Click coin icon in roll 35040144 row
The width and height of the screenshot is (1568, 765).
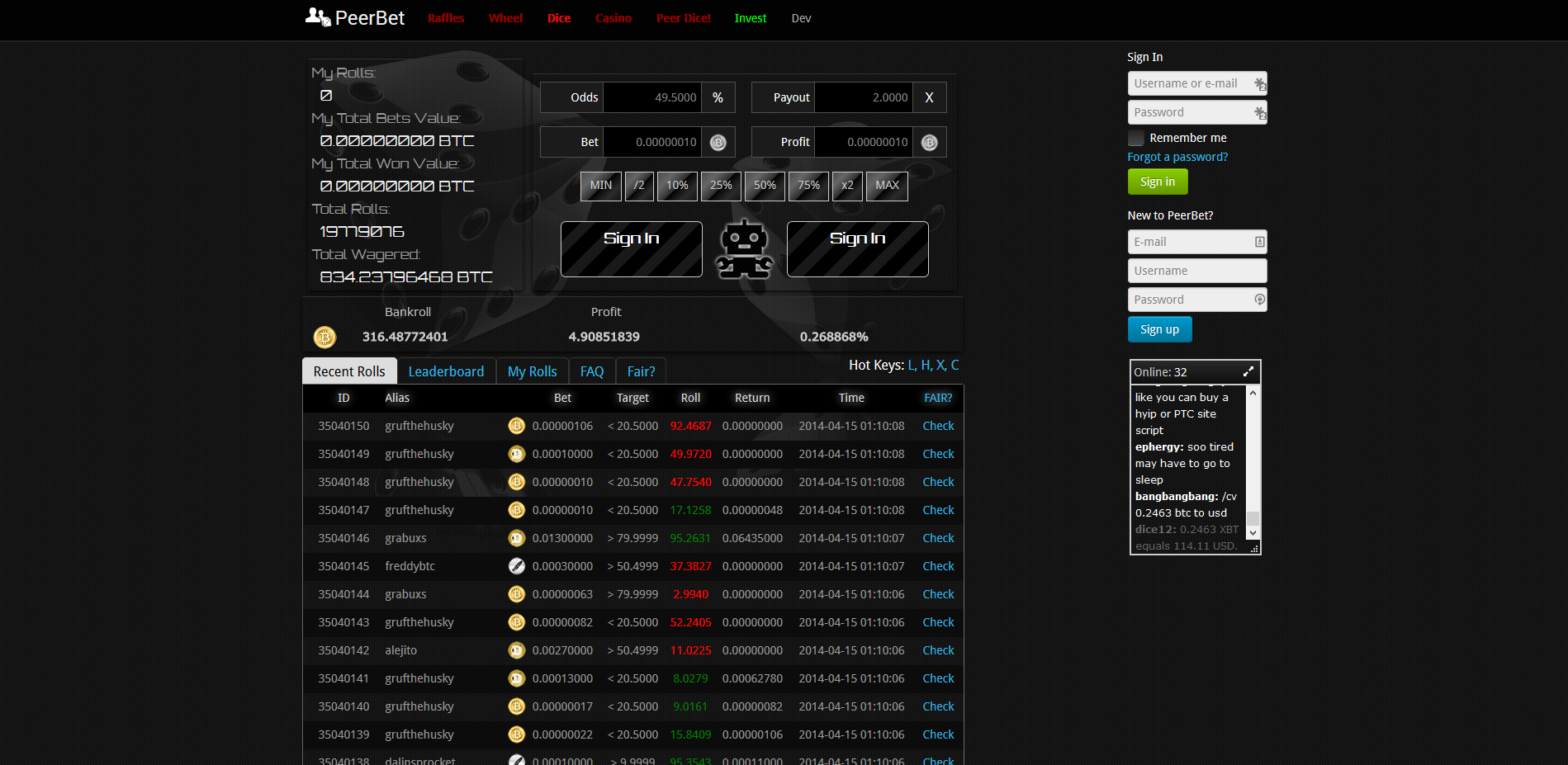[517, 594]
